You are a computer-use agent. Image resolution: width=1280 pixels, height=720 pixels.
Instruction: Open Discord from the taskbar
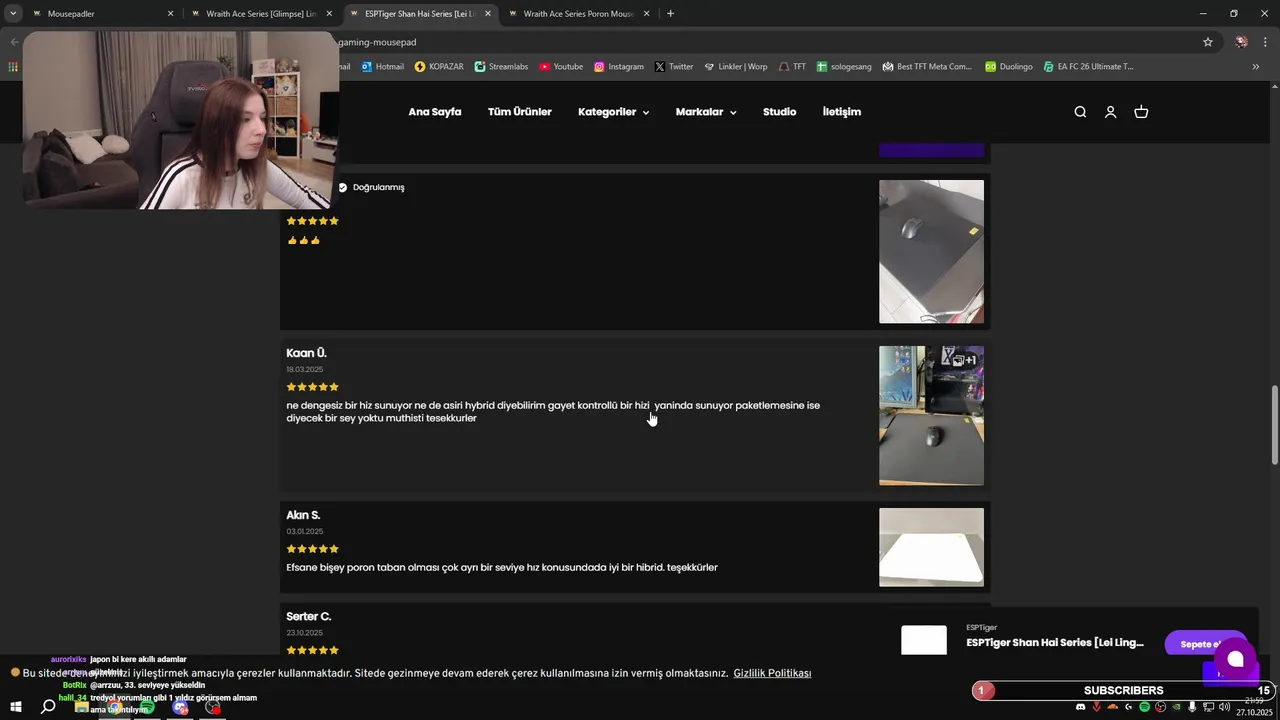(x=180, y=707)
